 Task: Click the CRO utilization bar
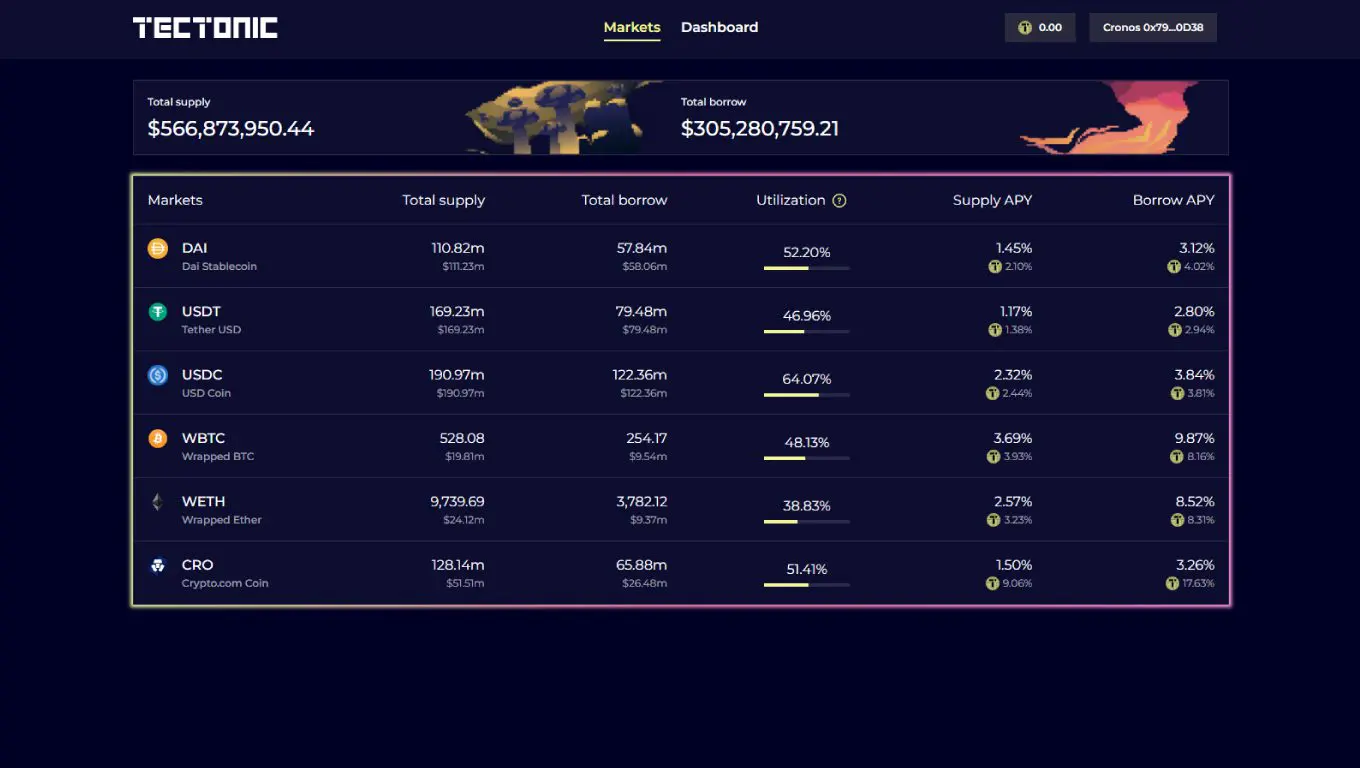tap(807, 585)
